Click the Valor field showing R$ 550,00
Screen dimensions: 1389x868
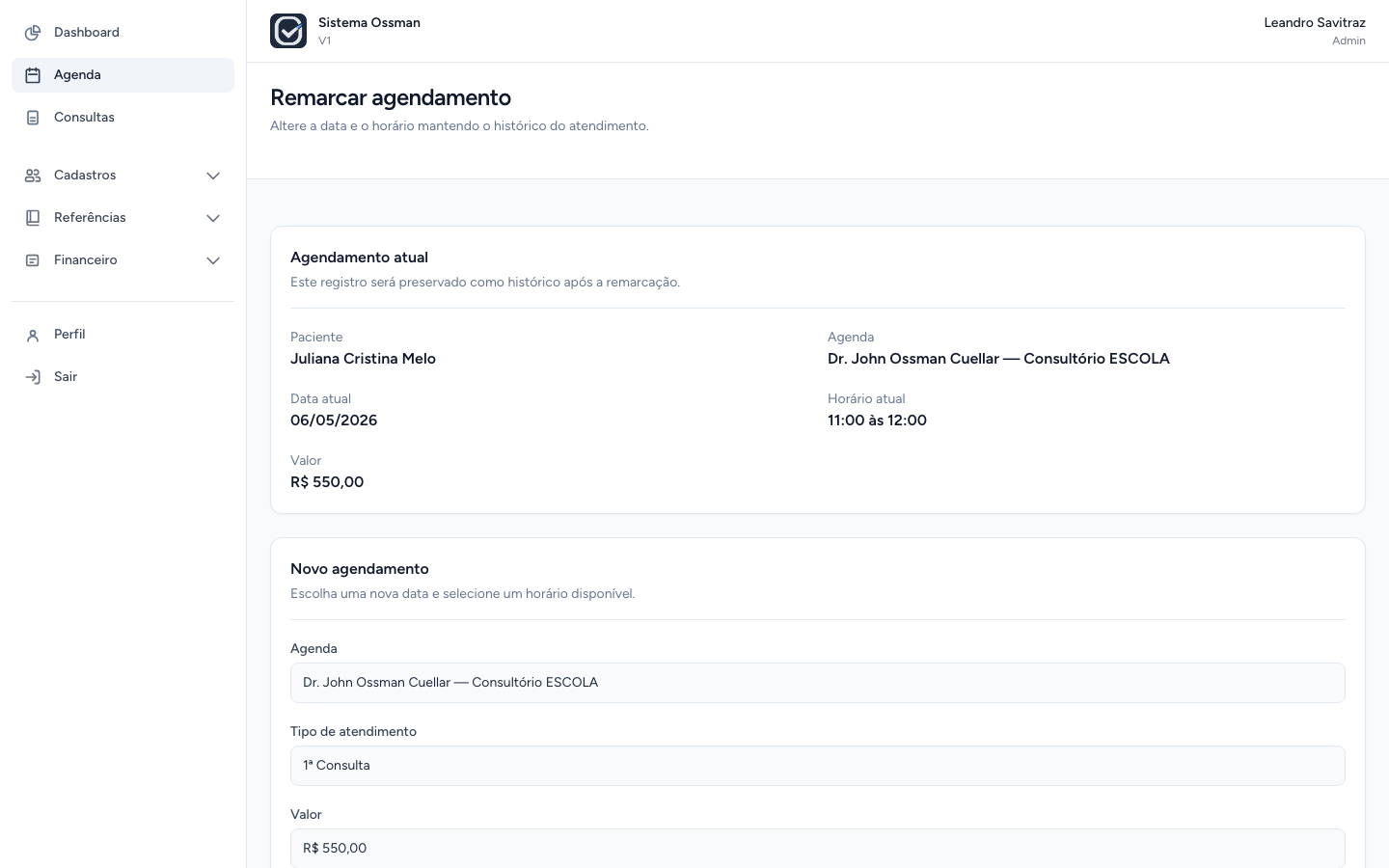pyautogui.click(x=817, y=848)
